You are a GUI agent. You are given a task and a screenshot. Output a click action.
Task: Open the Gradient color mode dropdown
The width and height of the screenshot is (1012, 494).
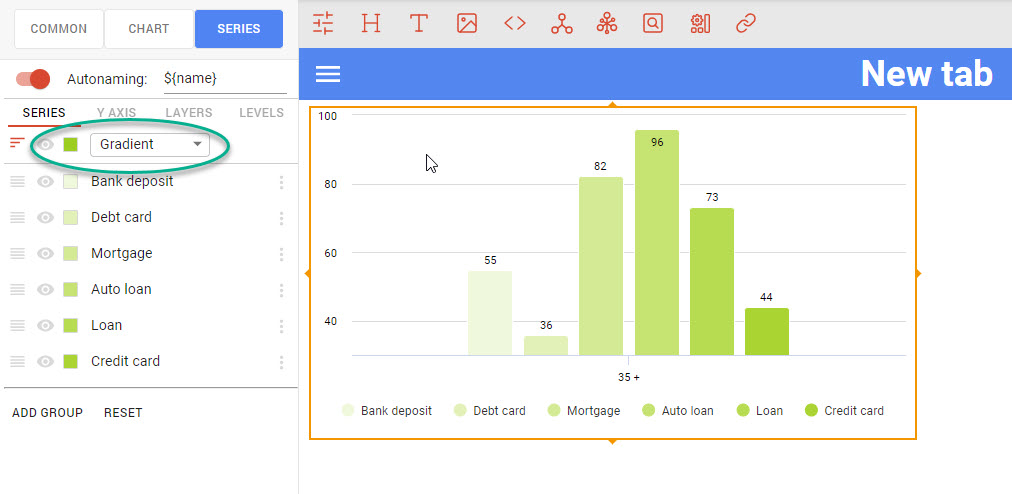(150, 145)
